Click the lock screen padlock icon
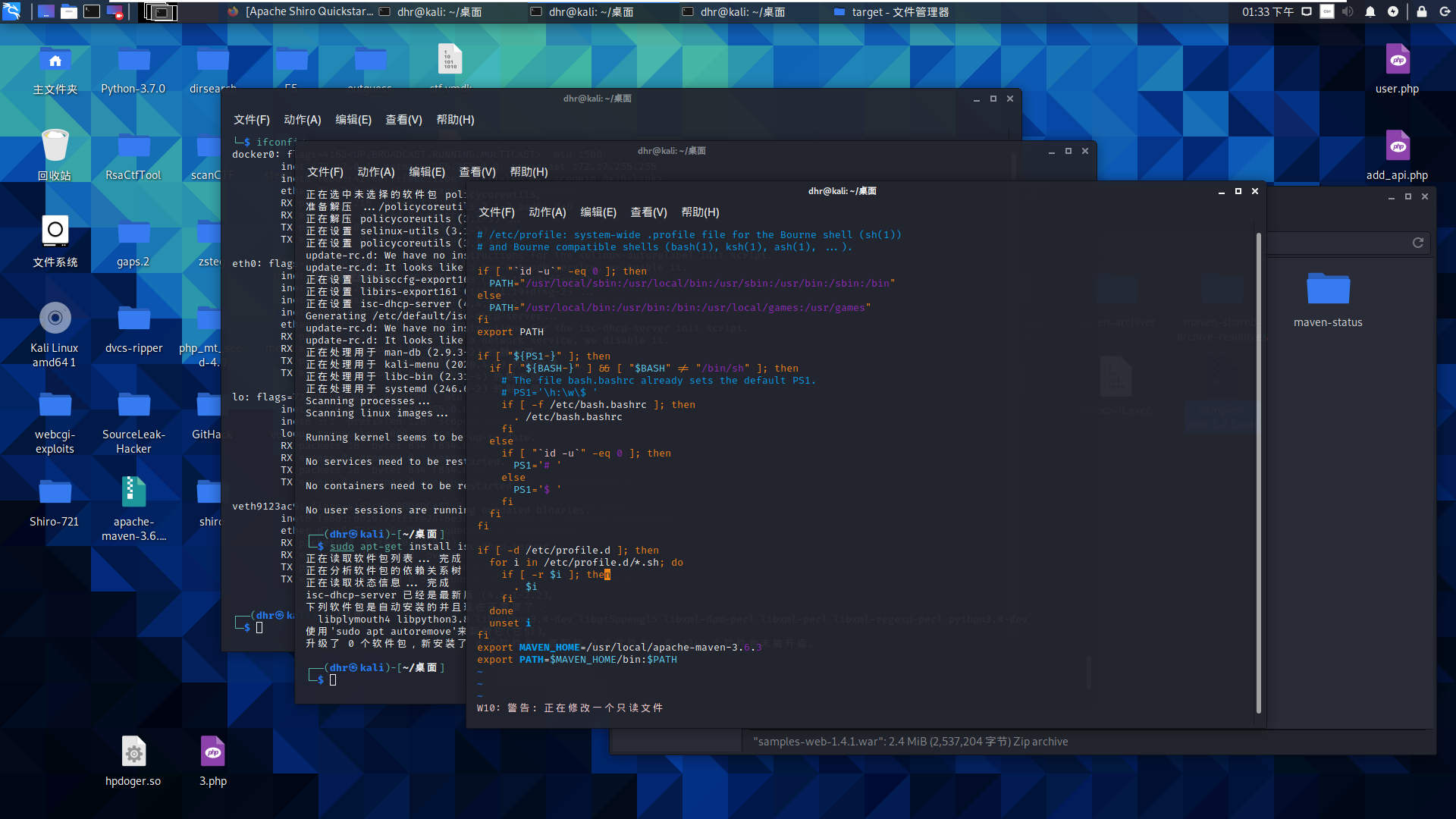1456x819 pixels. (1422, 11)
